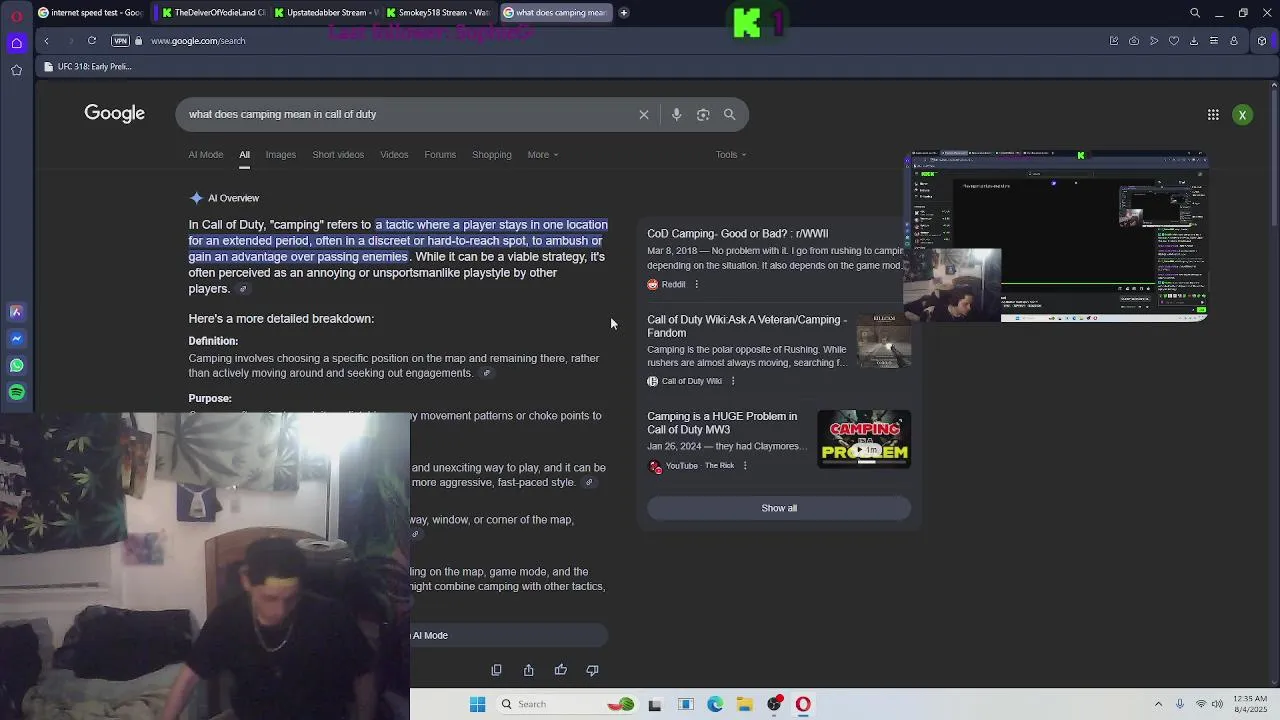Open Messenger from the sidebar
Screen dimensions: 1280x720
[x=16, y=339]
